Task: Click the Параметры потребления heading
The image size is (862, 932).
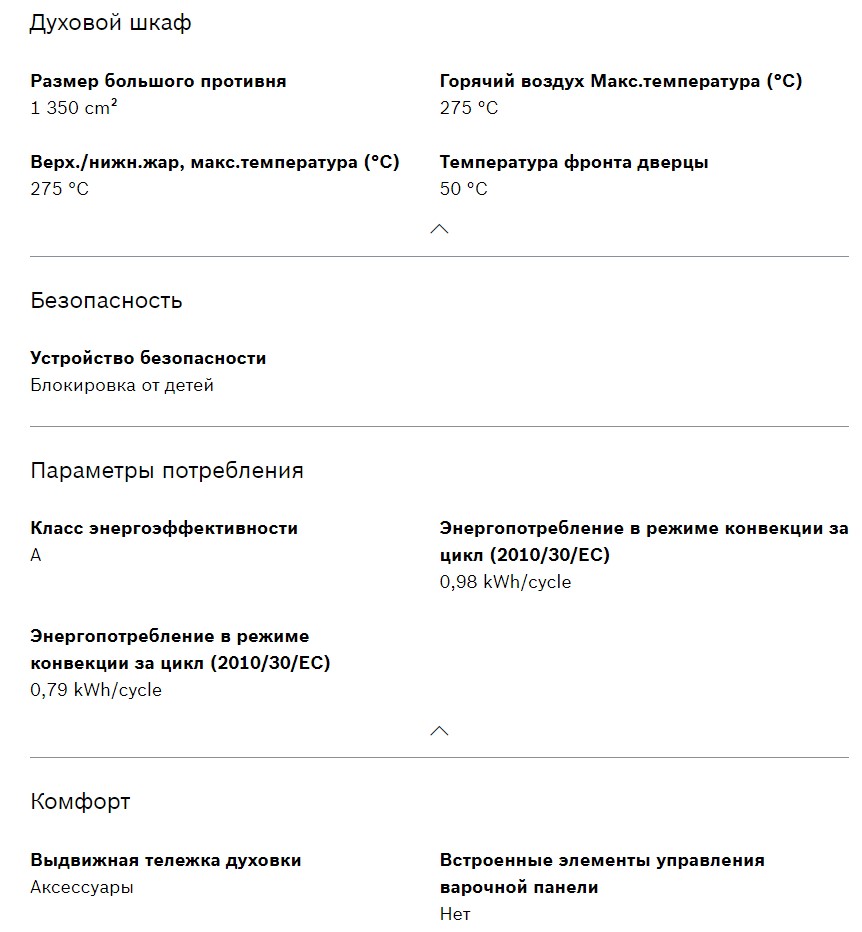Action: click(x=167, y=470)
